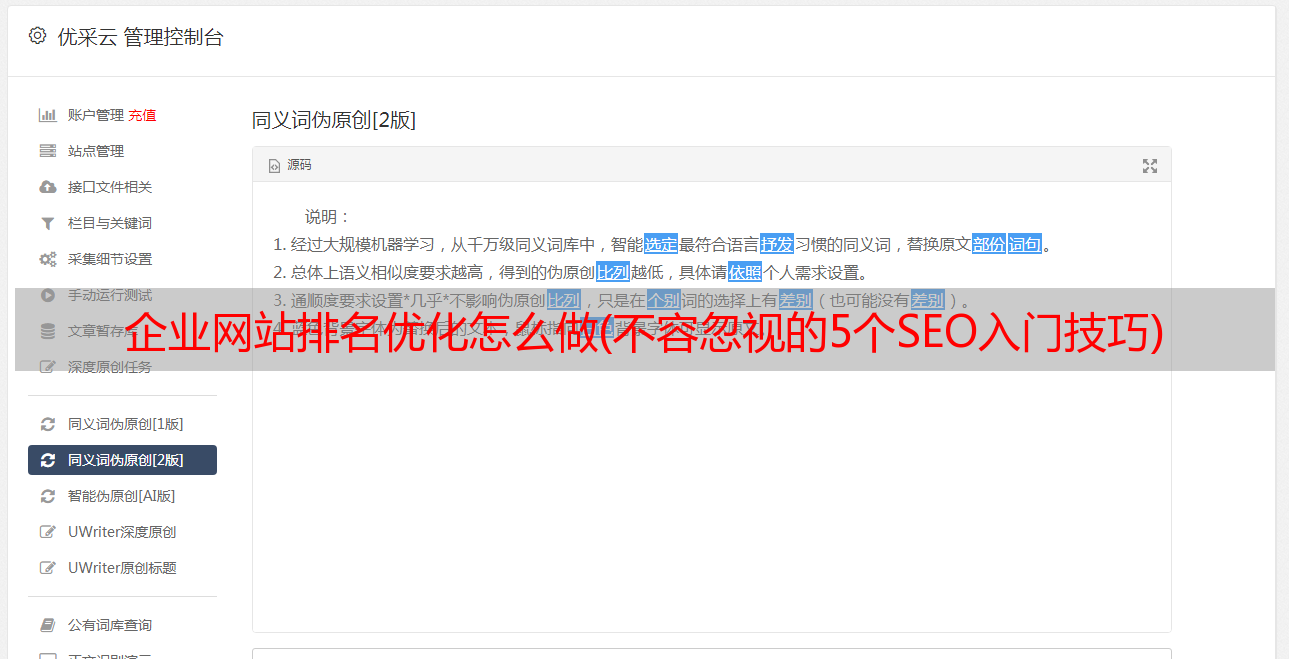Click the 同义词伪原创[1版] refresh icon

[x=47, y=424]
